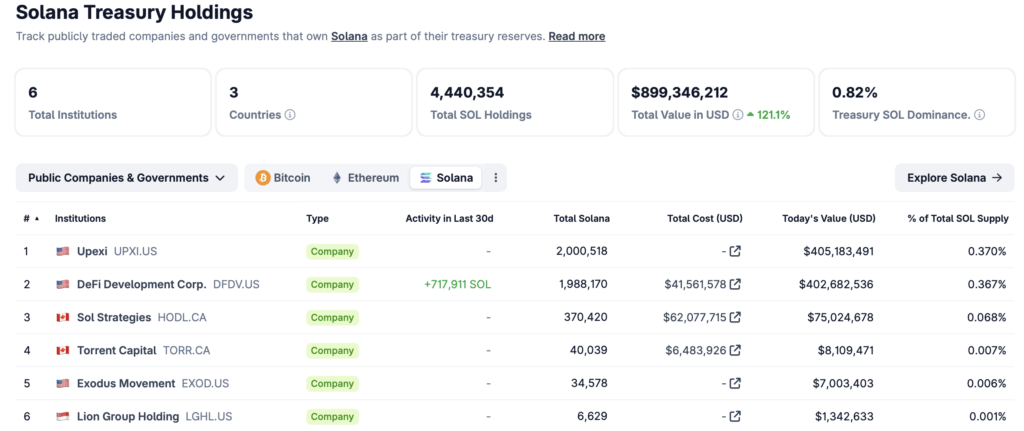Click info icon next to Total Value in USD
The height and width of the screenshot is (431, 1024).
coord(737,115)
